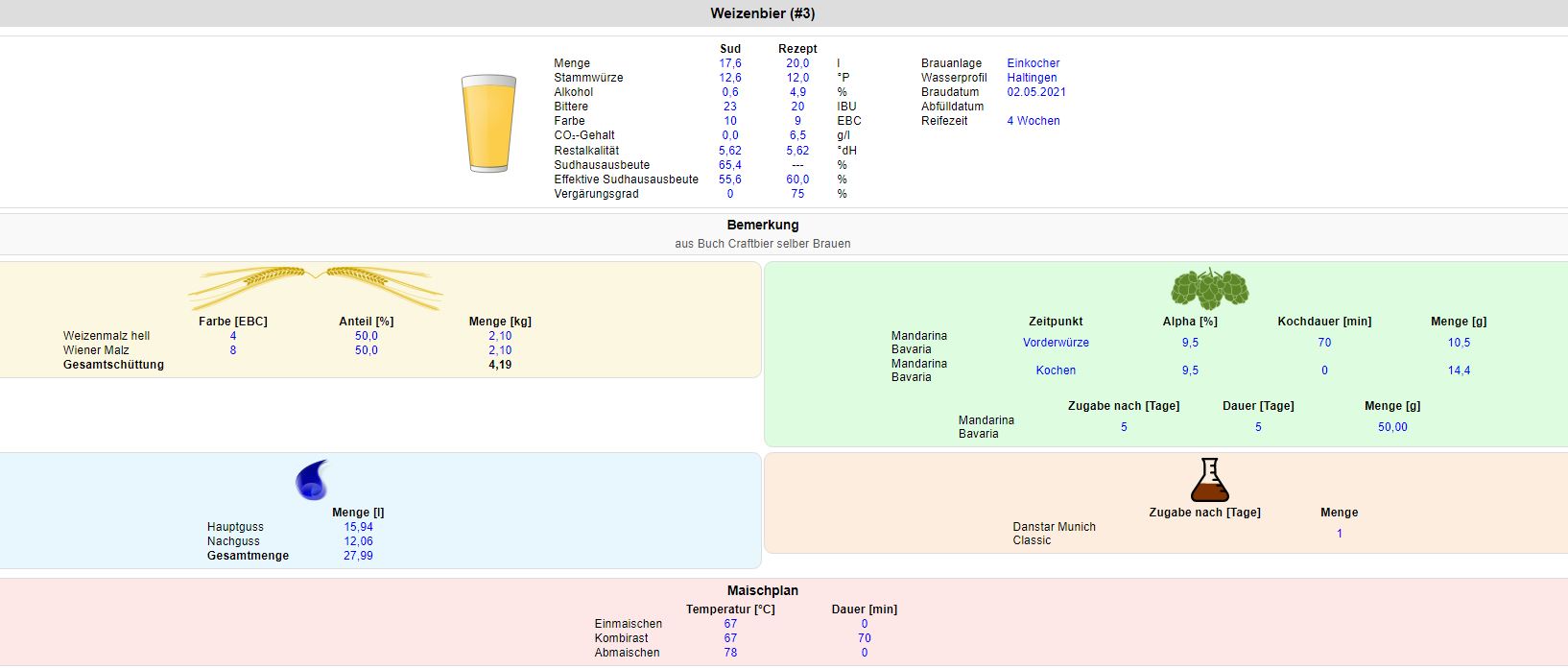Click the 4 Wochen maturation time
The width and height of the screenshot is (1568, 669).
1033,121
